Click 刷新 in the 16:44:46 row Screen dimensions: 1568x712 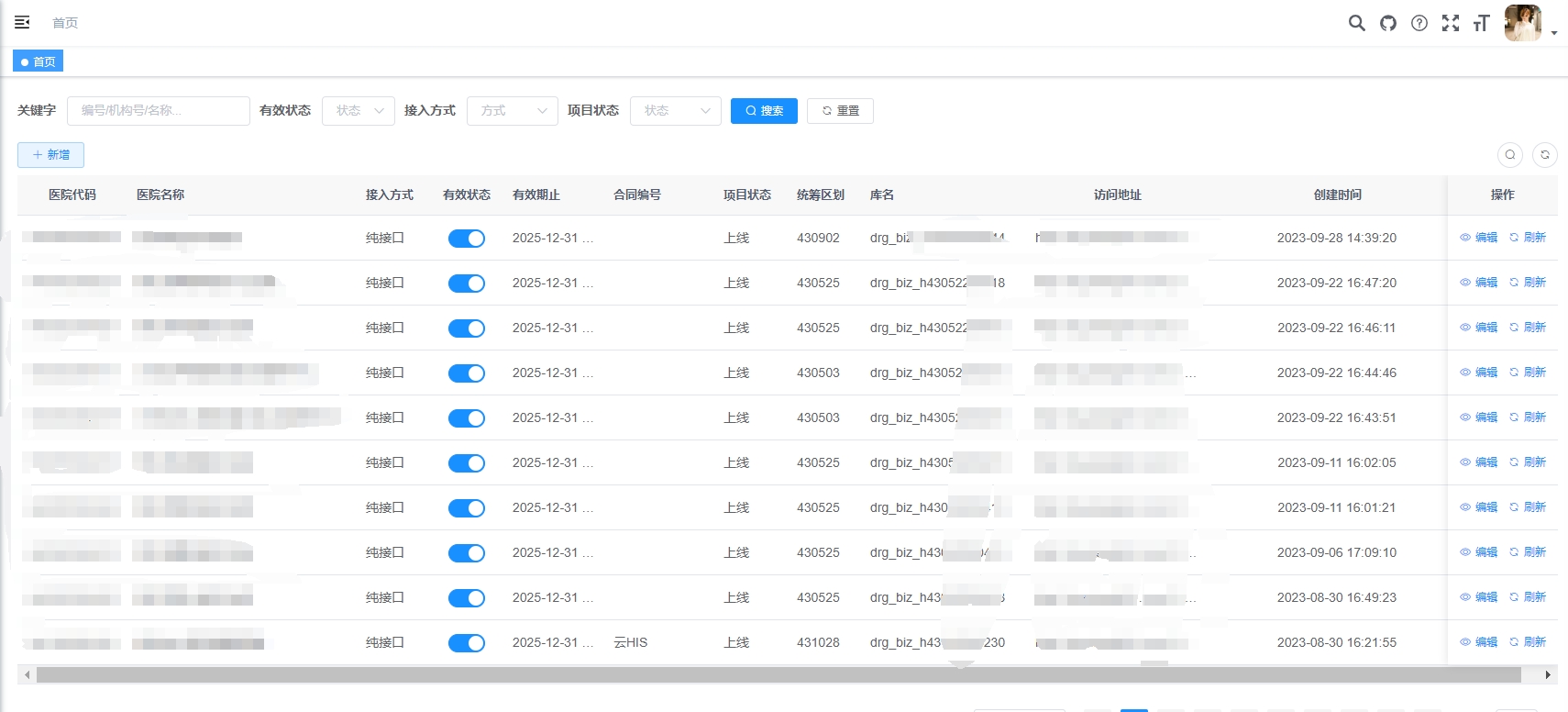click(1528, 373)
